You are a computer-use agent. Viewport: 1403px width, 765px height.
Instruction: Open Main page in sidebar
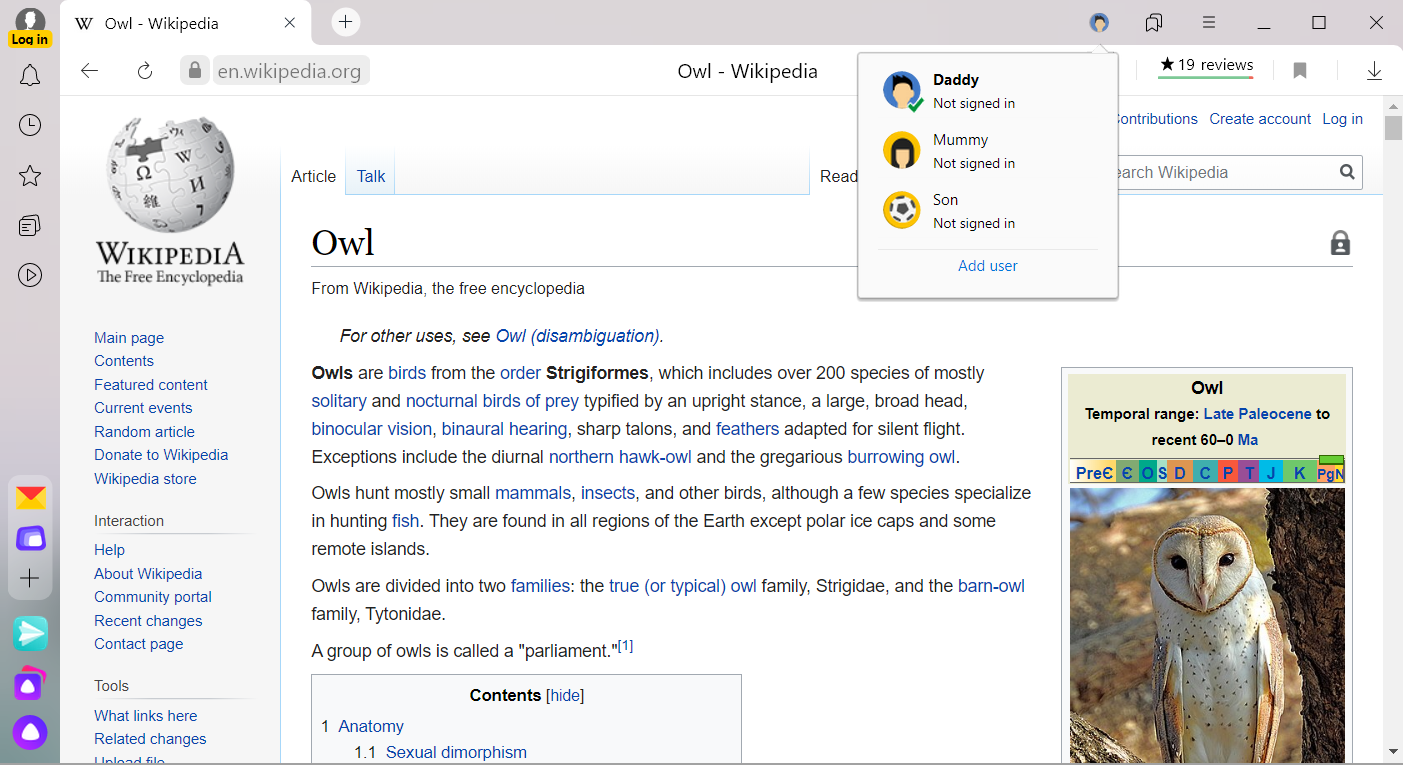[x=129, y=338]
